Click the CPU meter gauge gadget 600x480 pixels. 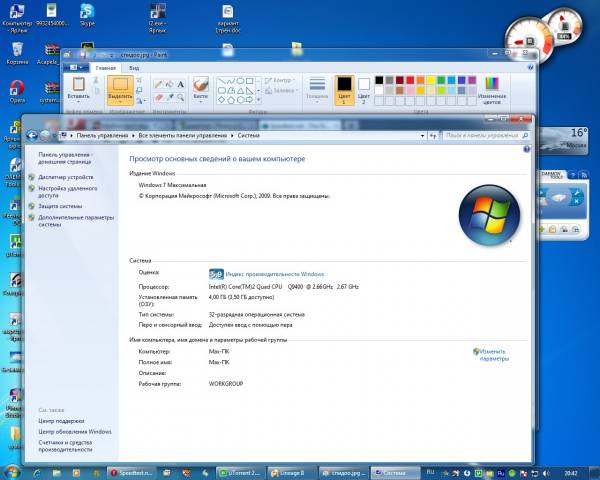[x=530, y=41]
